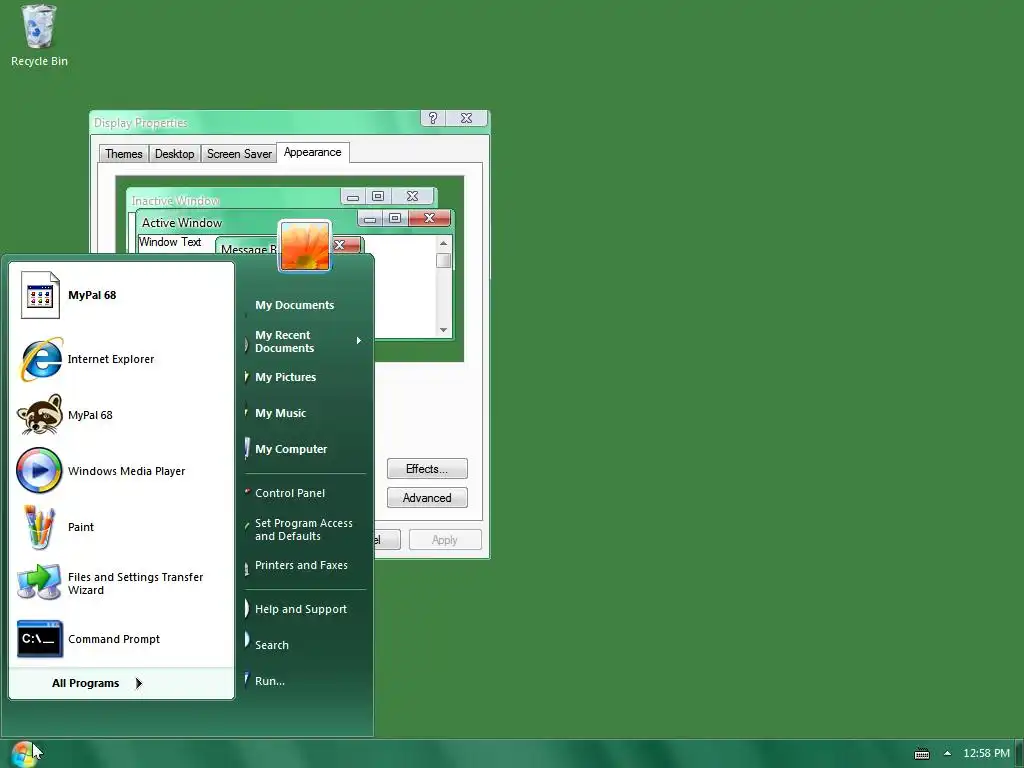Click preview scrollbar up arrow
Screen dimensions: 1024x768
click(x=443, y=244)
